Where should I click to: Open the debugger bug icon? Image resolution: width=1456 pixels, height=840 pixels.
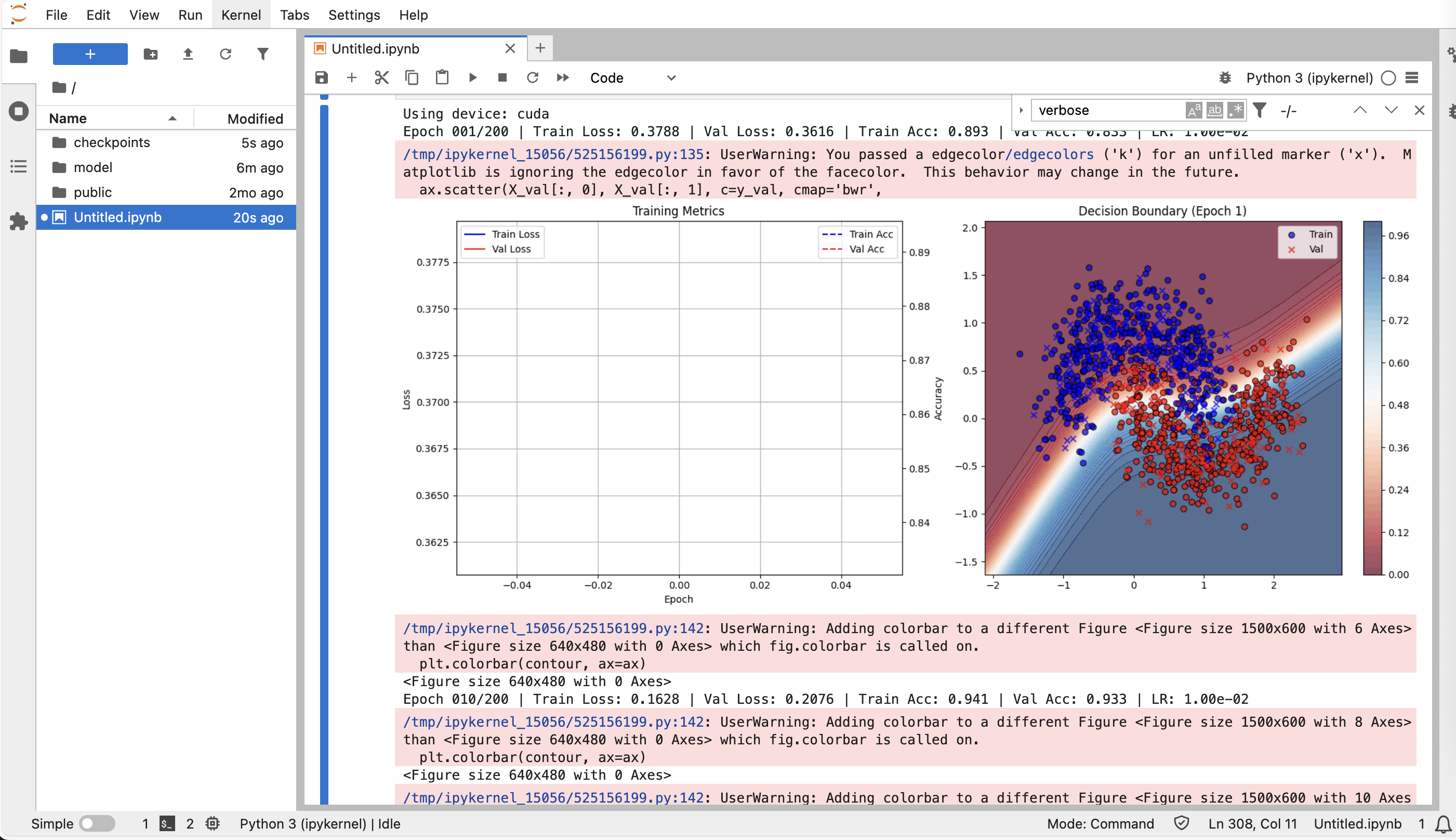[x=1225, y=78]
